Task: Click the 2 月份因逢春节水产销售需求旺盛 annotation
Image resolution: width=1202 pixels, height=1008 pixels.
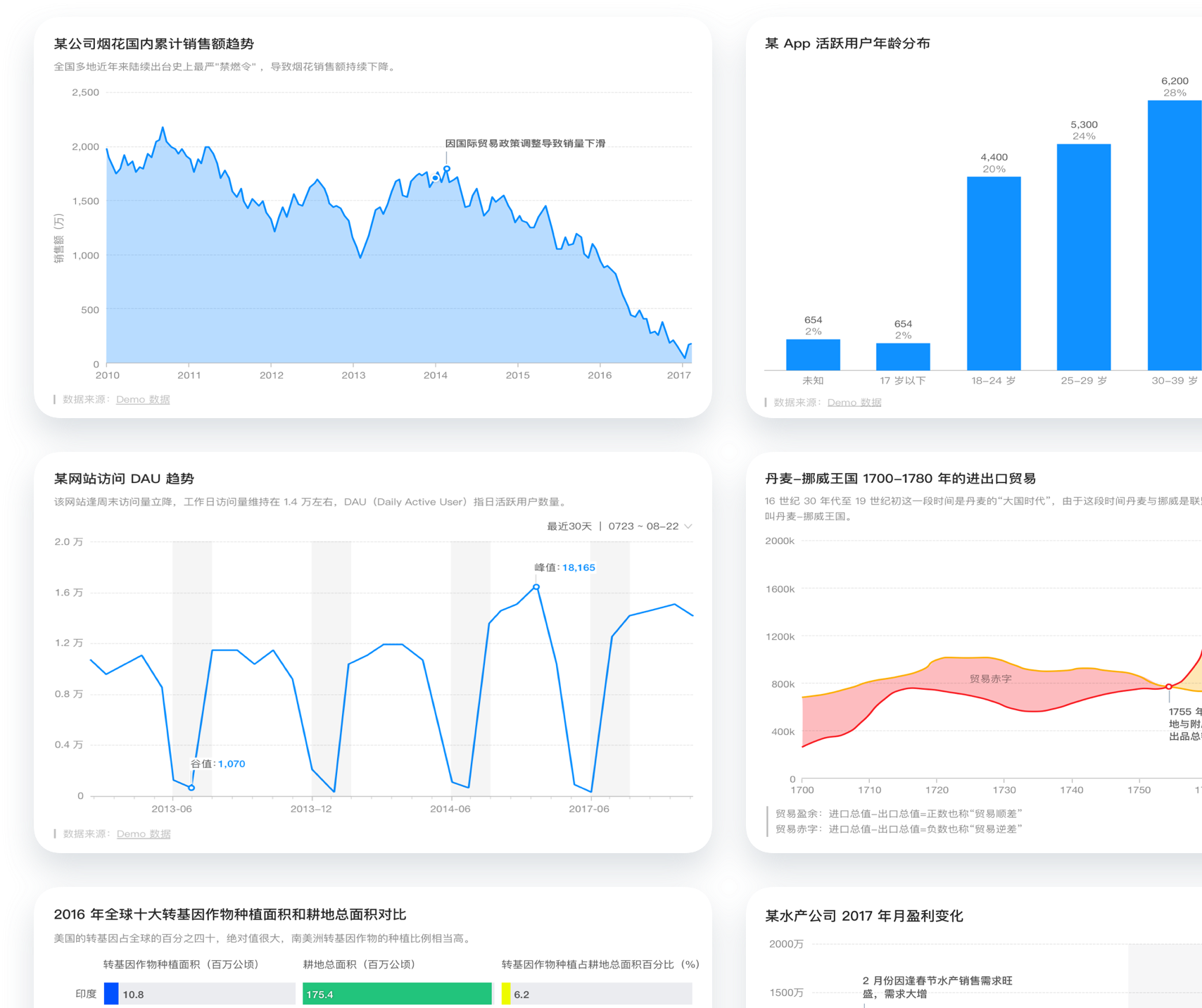Action: (937, 987)
